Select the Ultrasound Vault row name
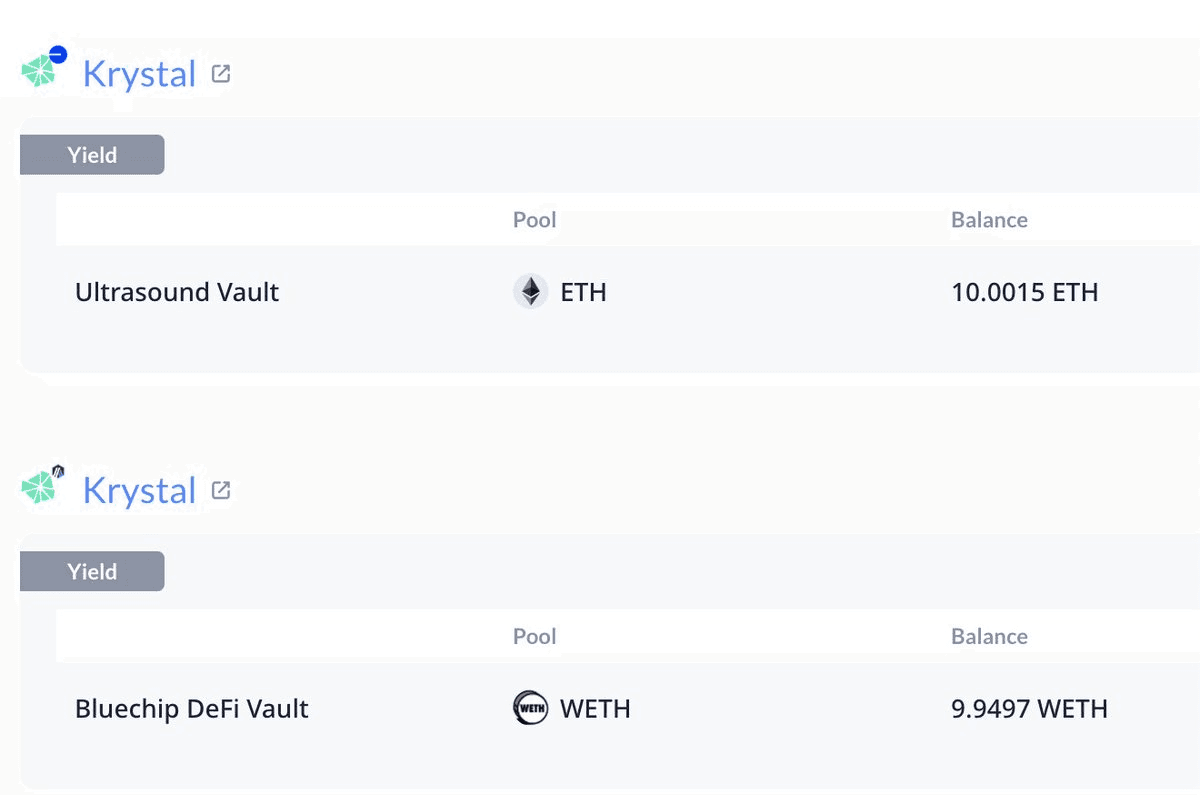 [x=177, y=292]
